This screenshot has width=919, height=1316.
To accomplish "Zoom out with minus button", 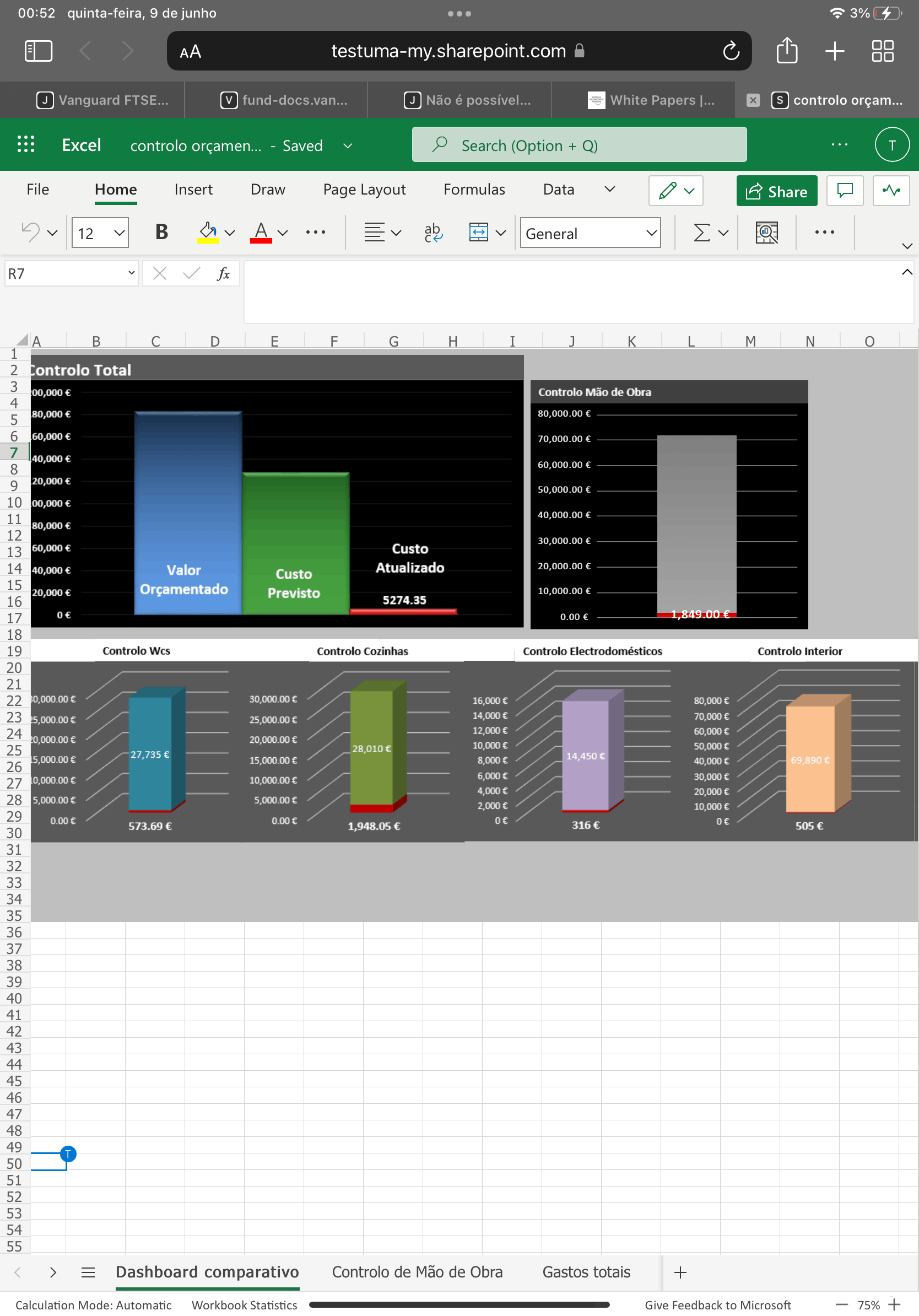I will click(x=842, y=1304).
